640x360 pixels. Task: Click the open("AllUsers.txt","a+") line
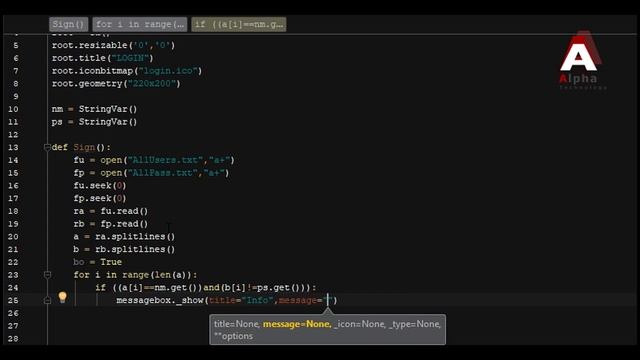coord(154,160)
